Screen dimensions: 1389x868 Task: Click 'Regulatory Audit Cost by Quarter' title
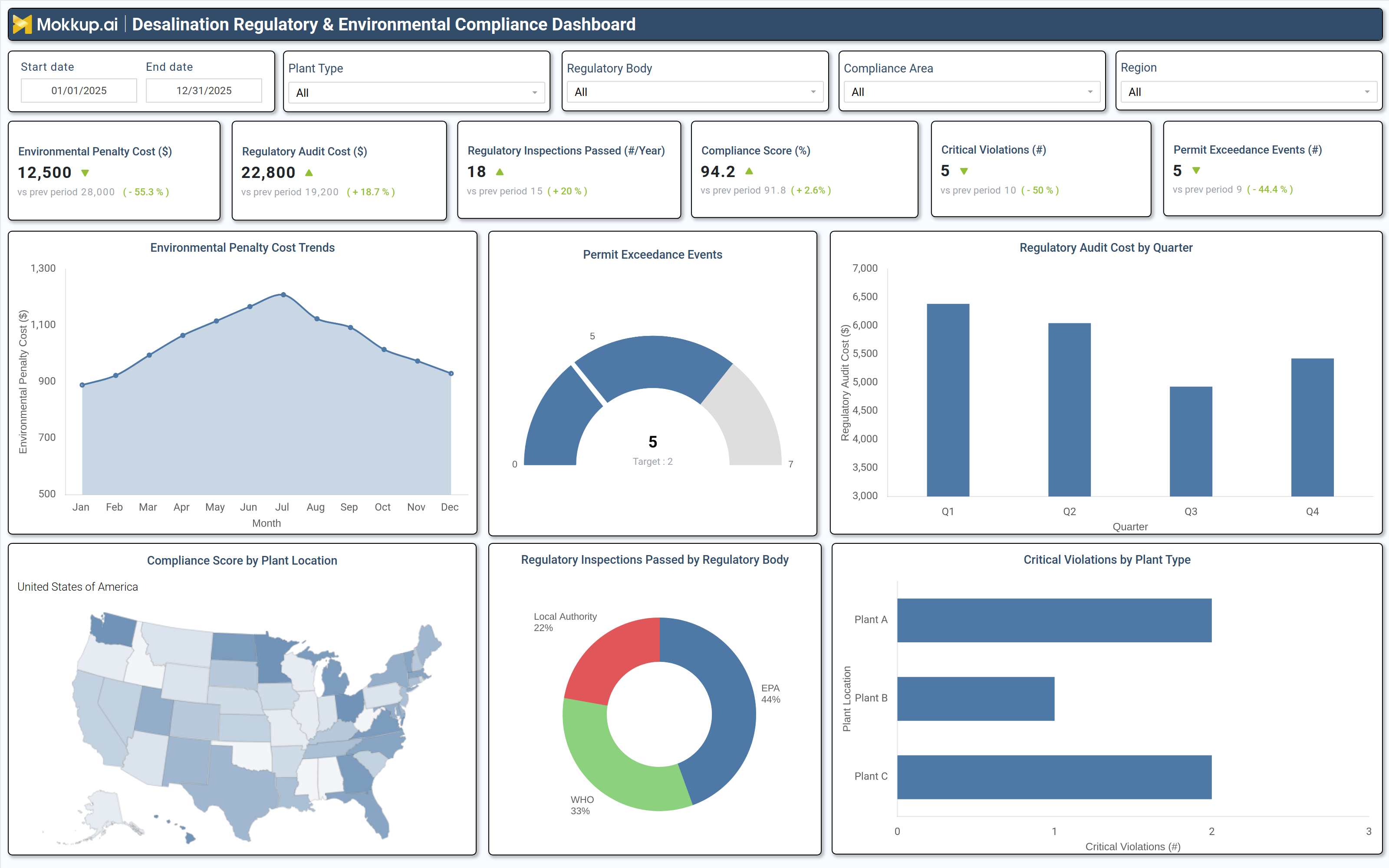click(x=1106, y=247)
